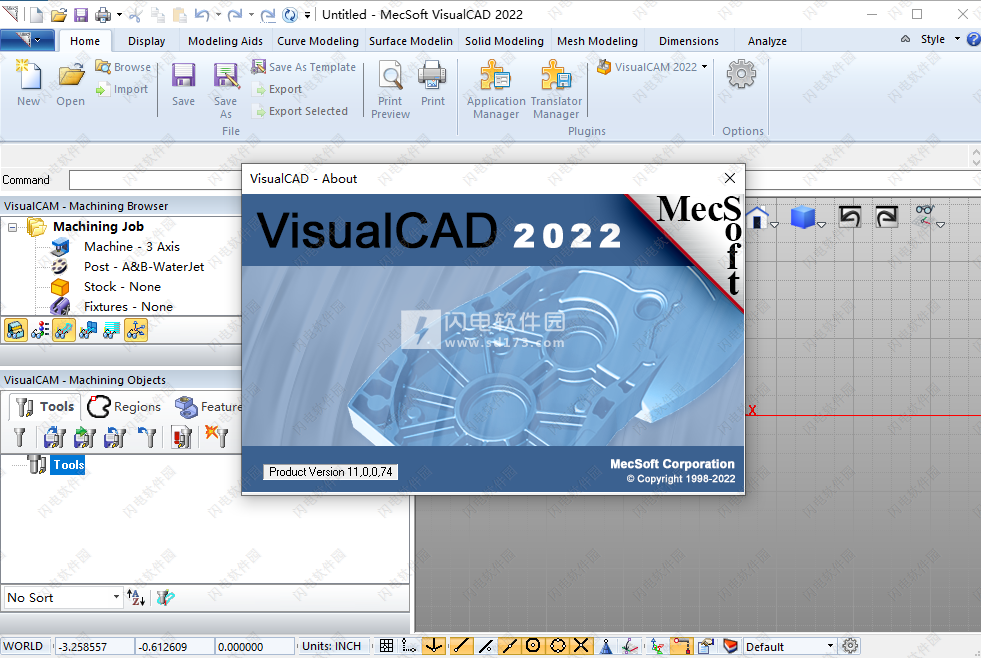981x658 pixels.
Task: Click the Load Tool Library icon
Action: (54, 437)
